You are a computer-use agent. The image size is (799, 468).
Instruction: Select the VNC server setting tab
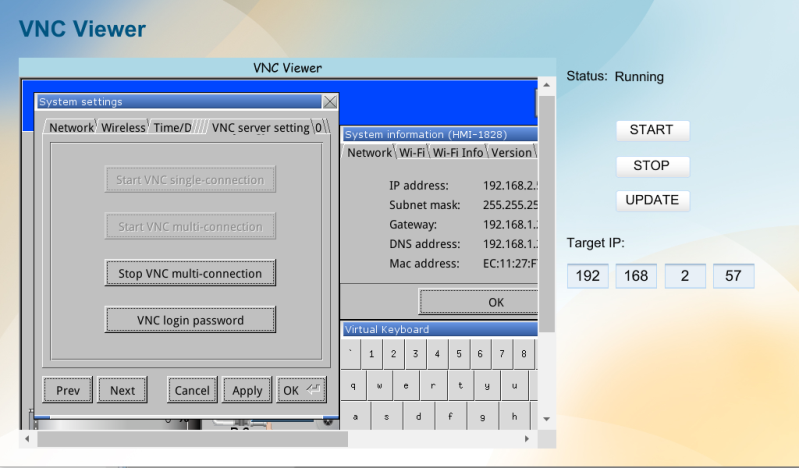[260, 127]
